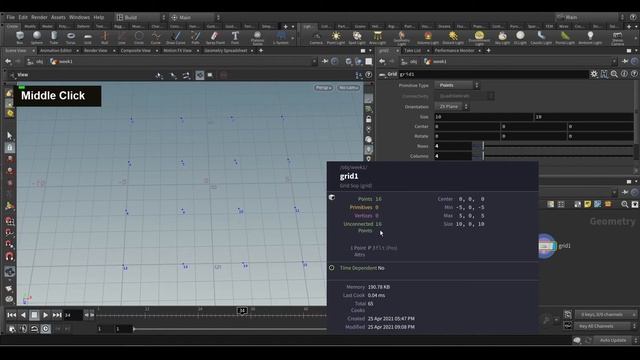
Task: Select the Font shelf tool
Action: point(235,38)
